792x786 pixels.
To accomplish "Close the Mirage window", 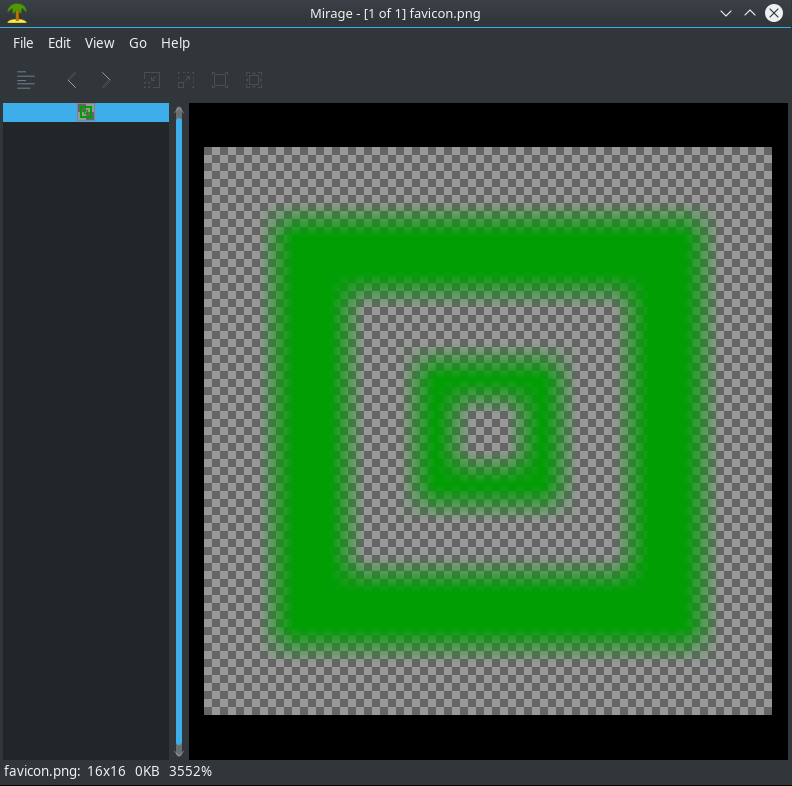I will tap(774, 13).
